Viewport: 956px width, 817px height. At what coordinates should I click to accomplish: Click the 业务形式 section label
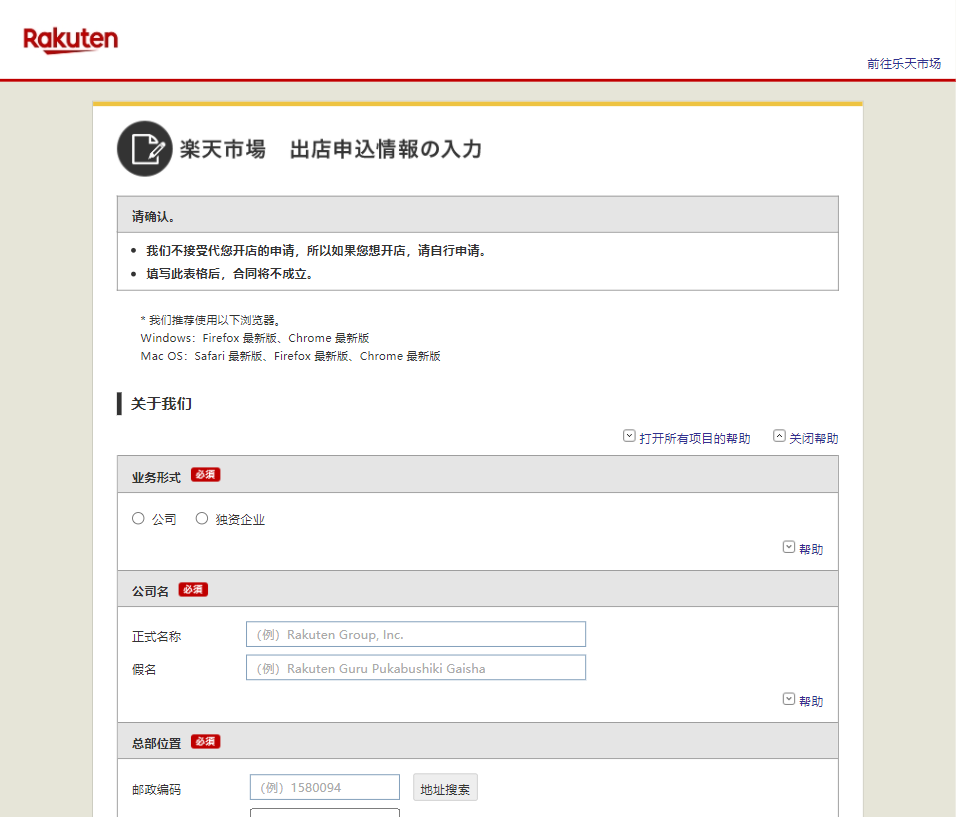[156, 477]
